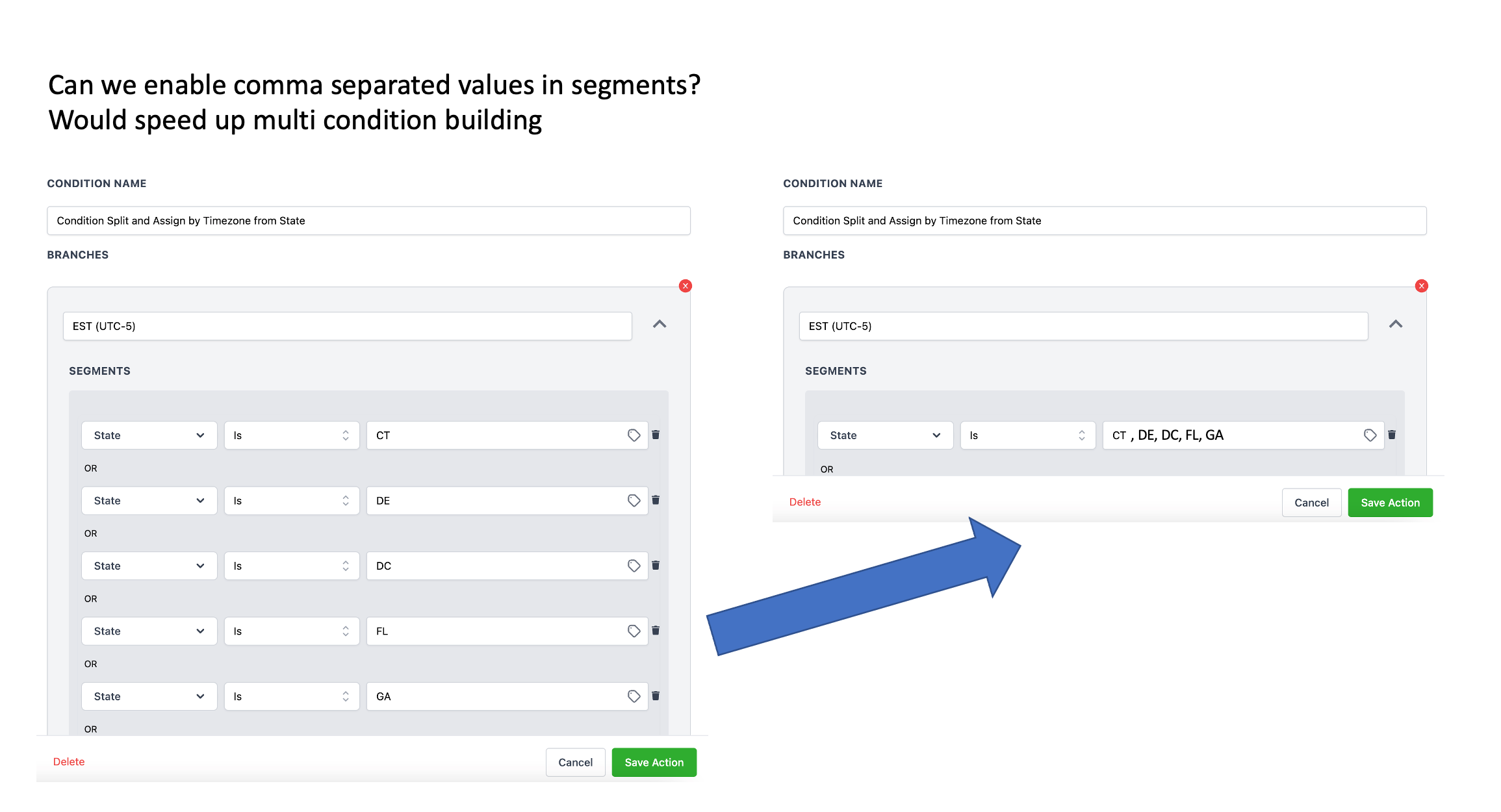The image size is (1501, 812).
Task: Open the Is operator selector in the DE row
Action: [x=291, y=501]
